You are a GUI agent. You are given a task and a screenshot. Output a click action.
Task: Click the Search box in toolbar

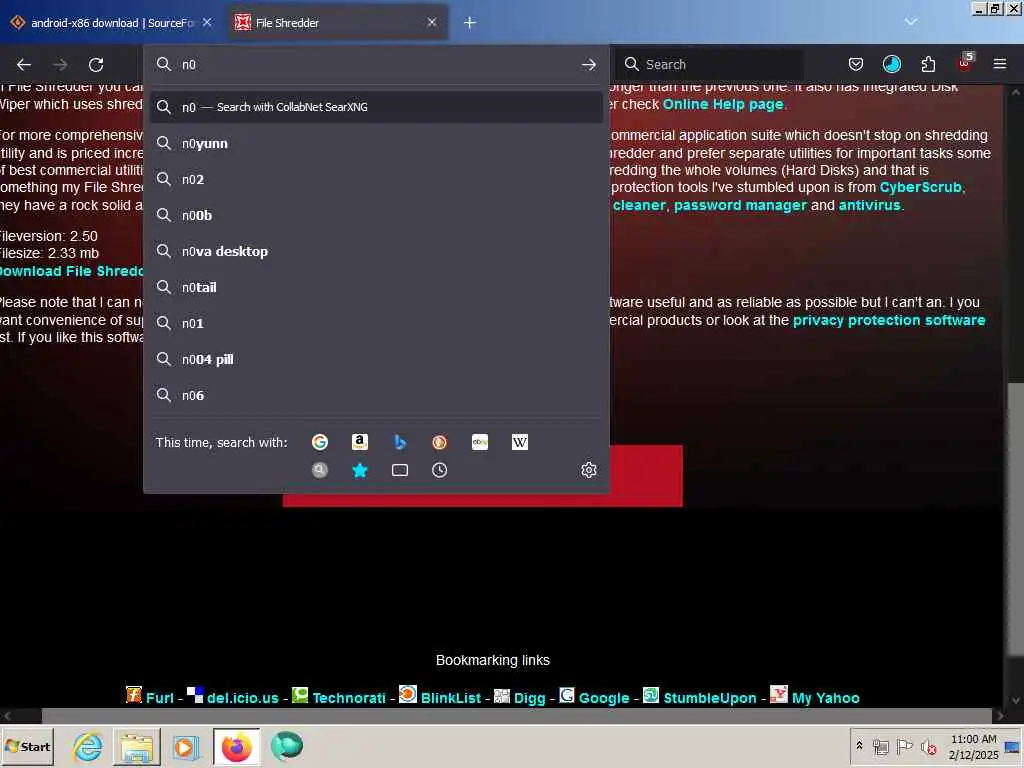coord(709,64)
